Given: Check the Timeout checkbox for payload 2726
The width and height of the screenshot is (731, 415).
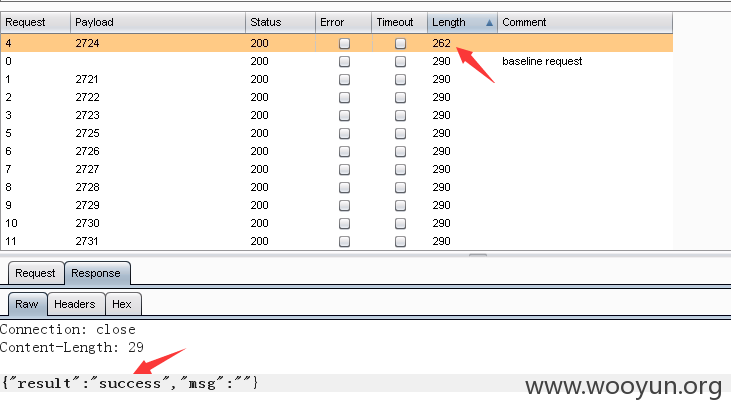Looking at the screenshot, I should (400, 151).
